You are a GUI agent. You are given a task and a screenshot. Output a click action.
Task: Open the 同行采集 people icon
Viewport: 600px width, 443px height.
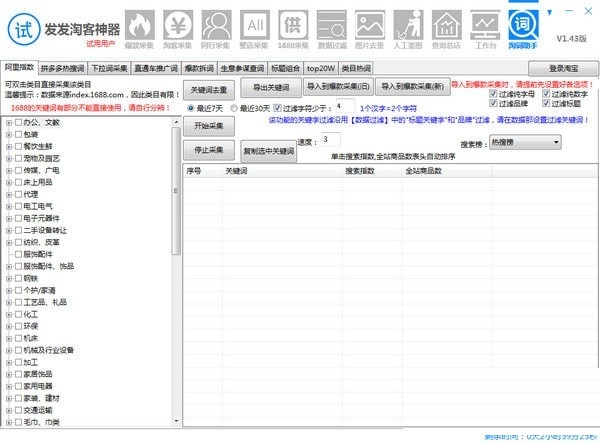[217, 25]
